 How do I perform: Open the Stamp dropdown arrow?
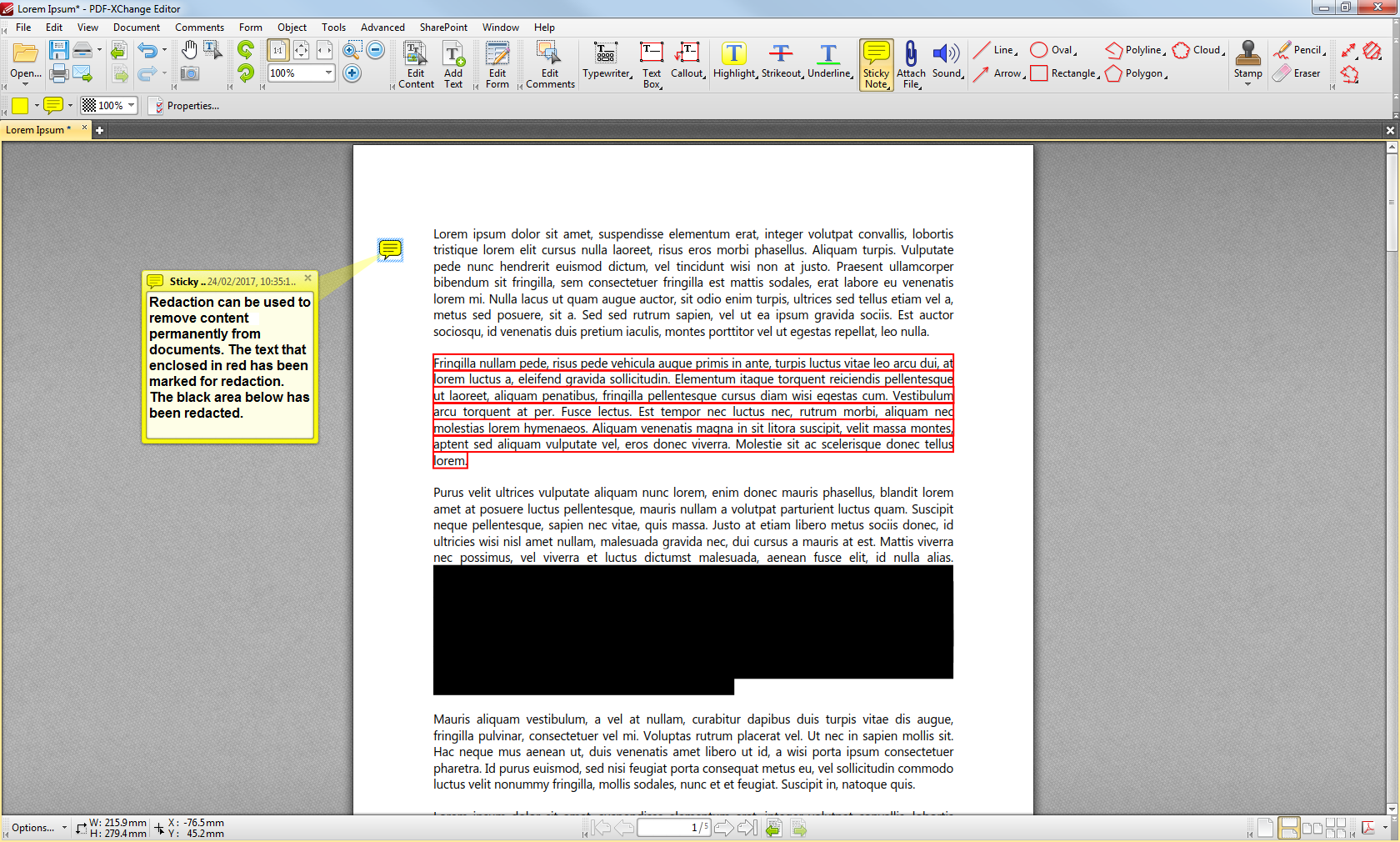point(1247,84)
